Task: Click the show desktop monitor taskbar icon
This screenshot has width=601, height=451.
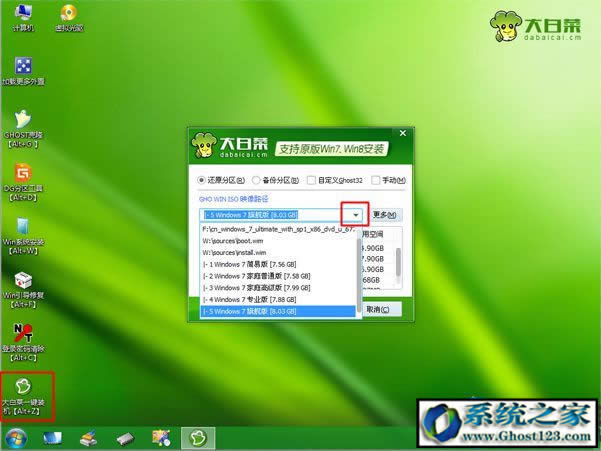Action: click(52, 438)
